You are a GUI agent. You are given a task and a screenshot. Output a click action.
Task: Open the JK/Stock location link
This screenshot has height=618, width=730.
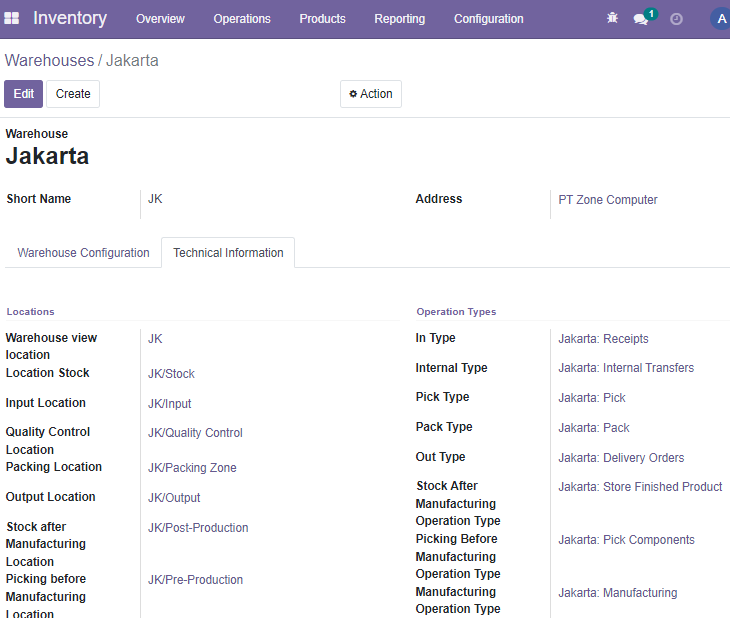point(171,374)
